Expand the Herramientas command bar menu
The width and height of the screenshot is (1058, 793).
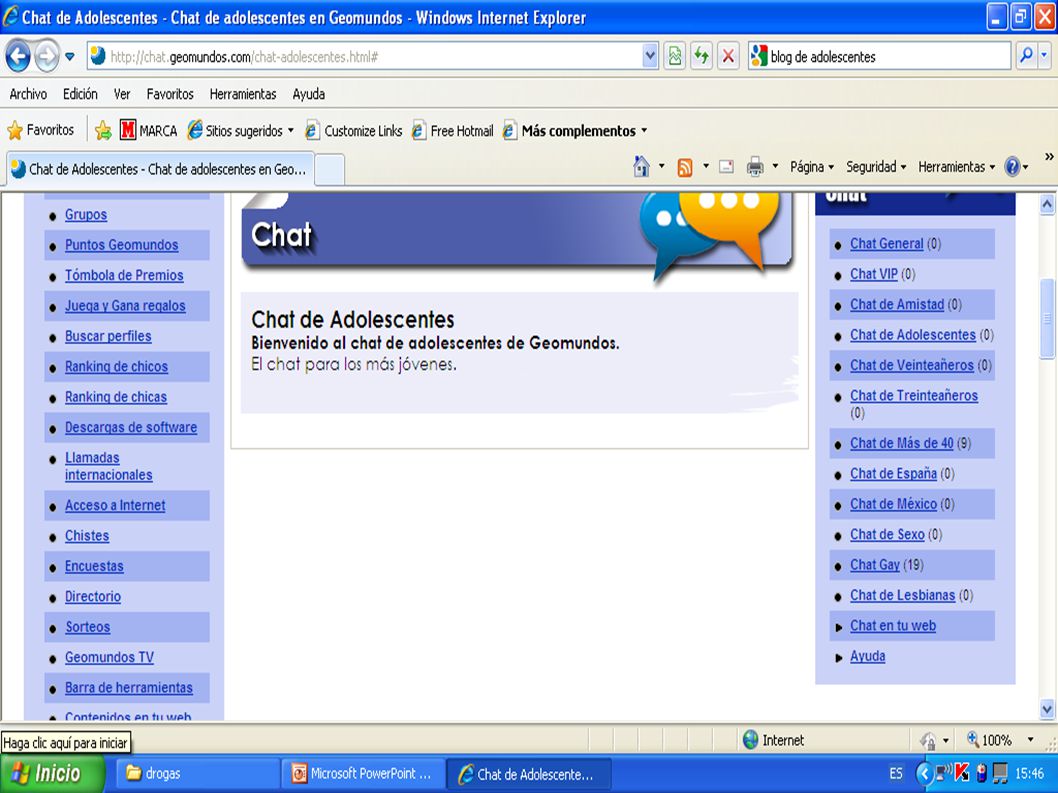(x=956, y=167)
